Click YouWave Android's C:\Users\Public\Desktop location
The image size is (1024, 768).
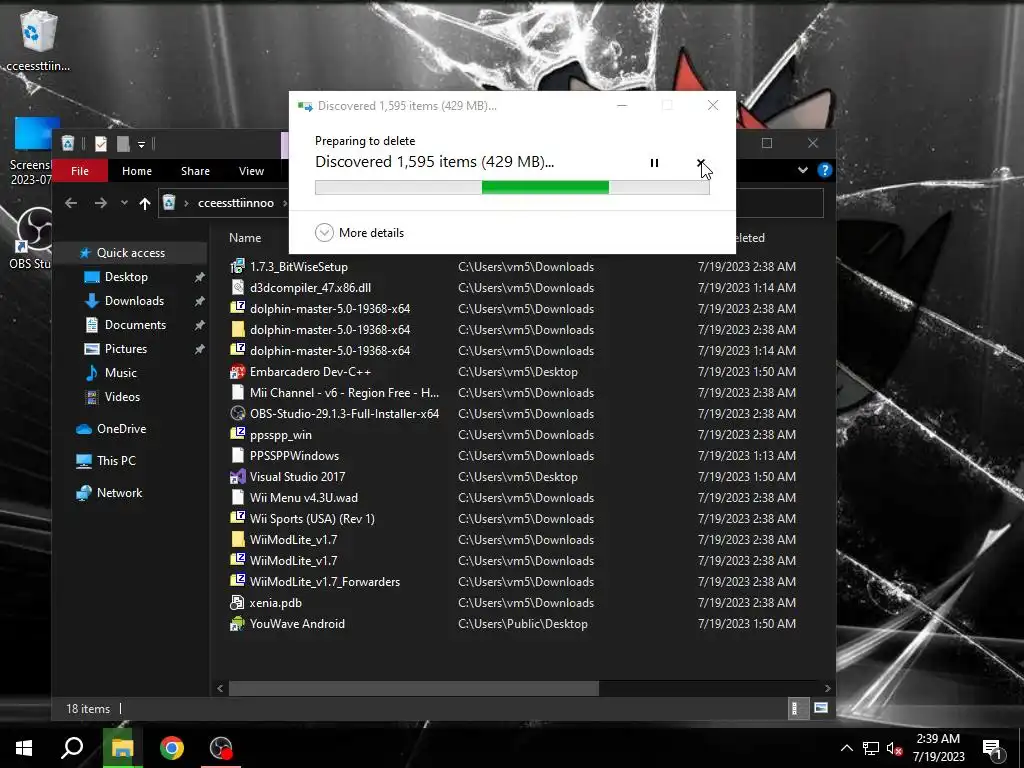click(x=522, y=624)
